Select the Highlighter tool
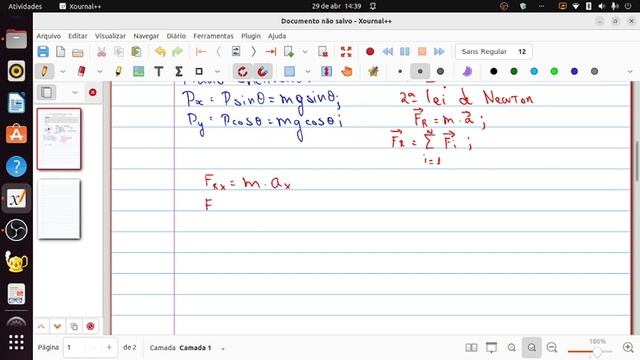Viewport: 640px width, 360px height. coord(118,71)
